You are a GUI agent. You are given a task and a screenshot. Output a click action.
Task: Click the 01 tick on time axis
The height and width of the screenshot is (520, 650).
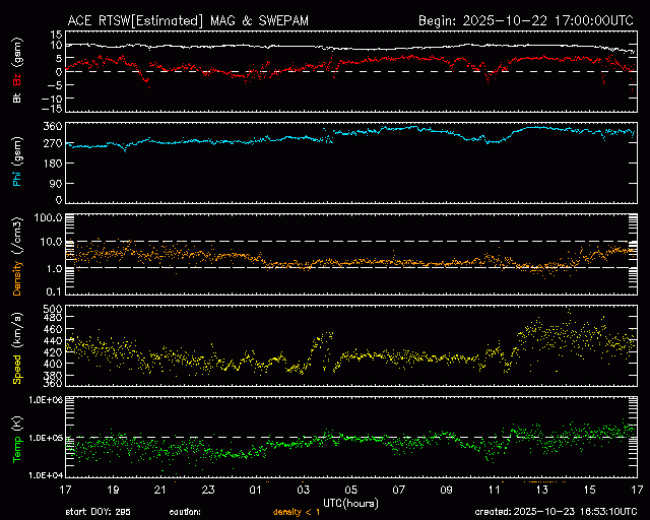click(257, 491)
